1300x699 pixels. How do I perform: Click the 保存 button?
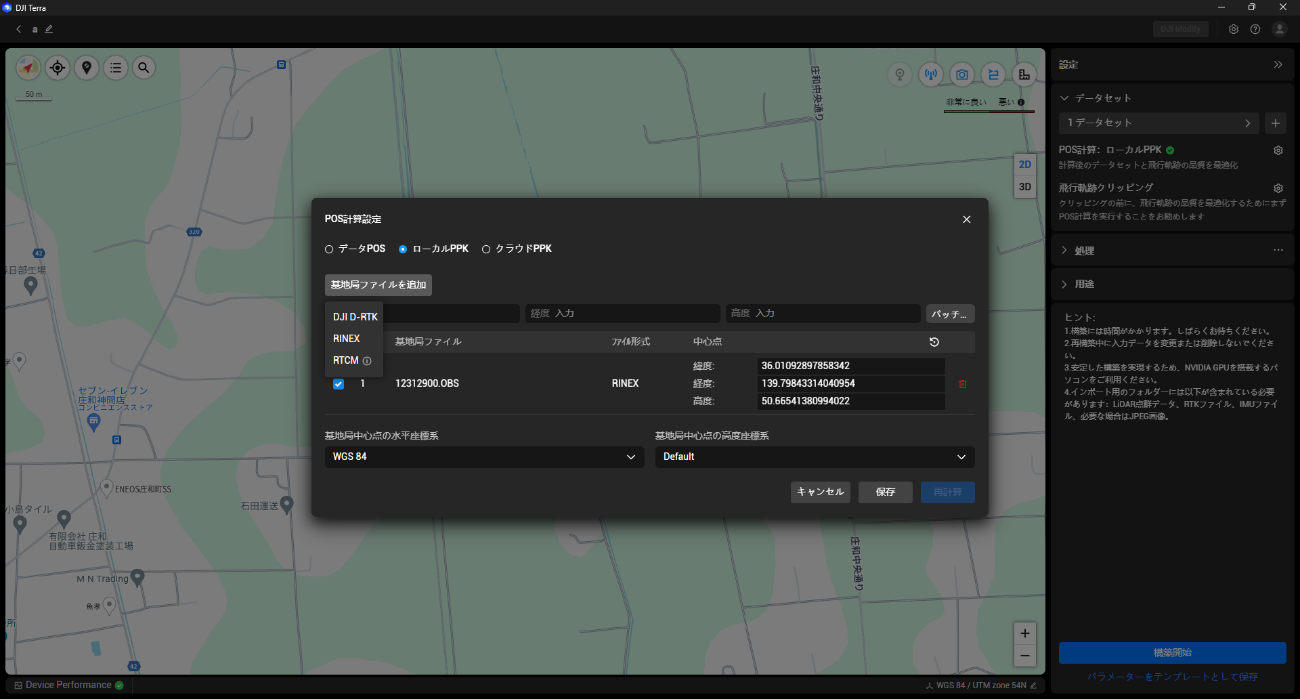click(x=885, y=492)
